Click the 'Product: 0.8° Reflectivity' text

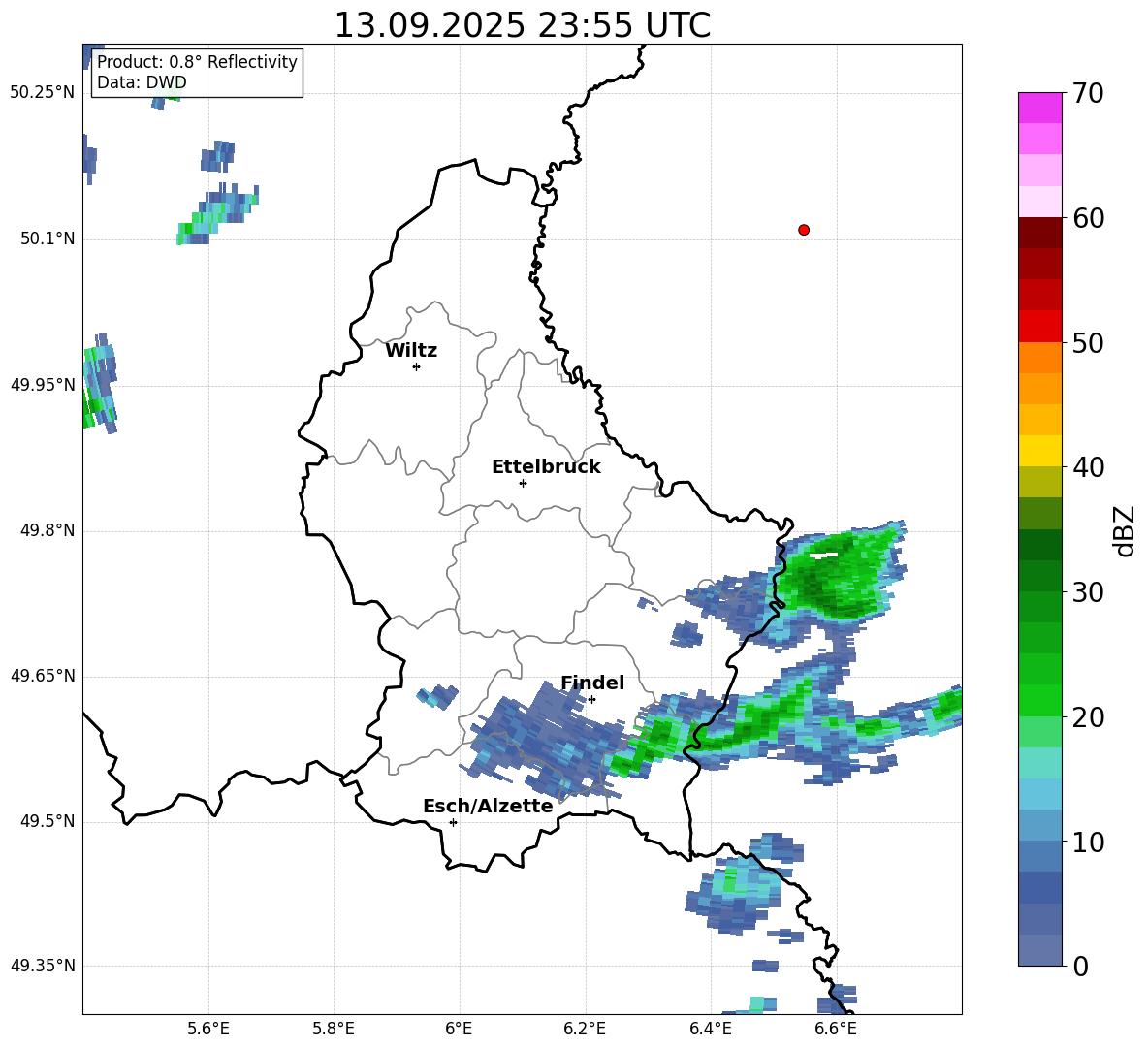click(197, 61)
